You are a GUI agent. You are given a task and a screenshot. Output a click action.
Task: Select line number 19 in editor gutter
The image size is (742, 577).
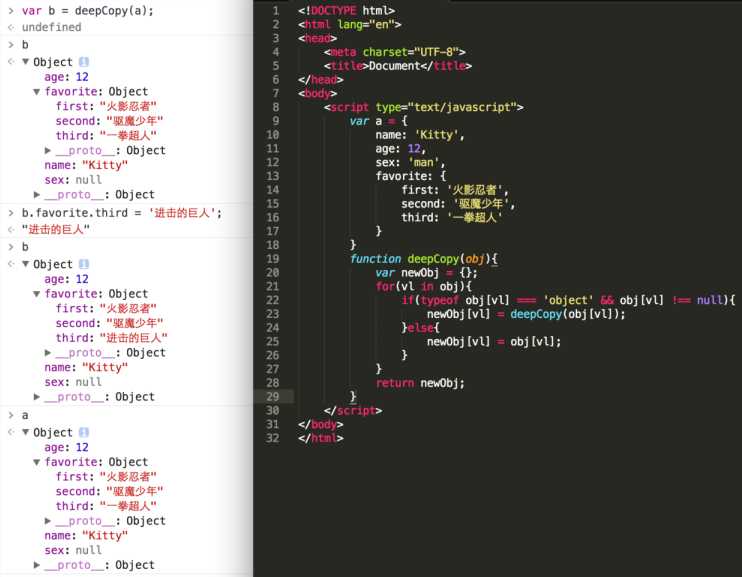tap(273, 259)
